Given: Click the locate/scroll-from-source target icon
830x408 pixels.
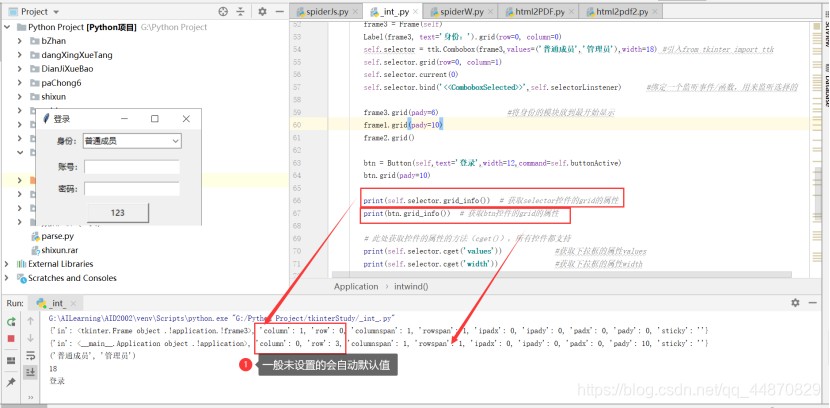Looking at the screenshot, I should coord(221,11).
